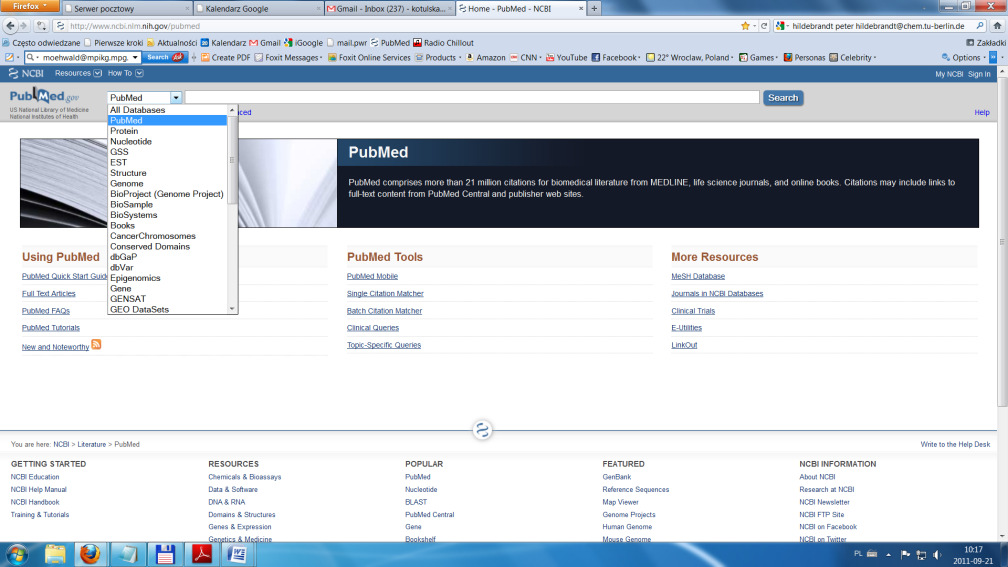Screen dimensions: 1008x567
Task: Open Microsoft Word from the taskbar
Action: click(238, 554)
